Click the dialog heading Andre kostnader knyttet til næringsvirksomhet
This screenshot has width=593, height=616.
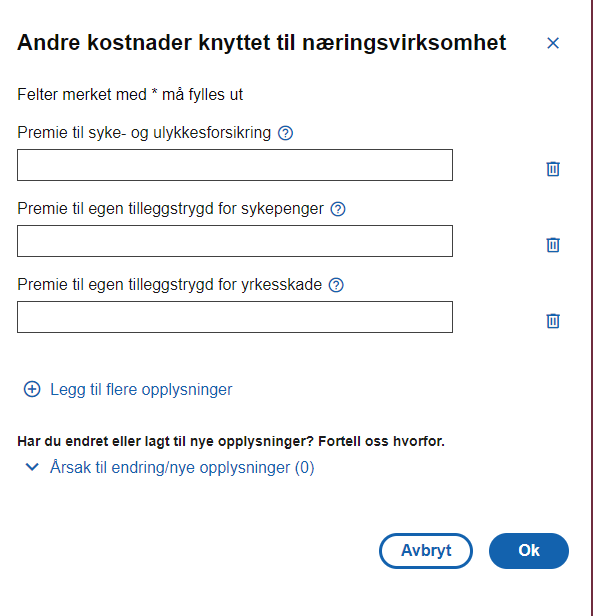click(x=262, y=43)
